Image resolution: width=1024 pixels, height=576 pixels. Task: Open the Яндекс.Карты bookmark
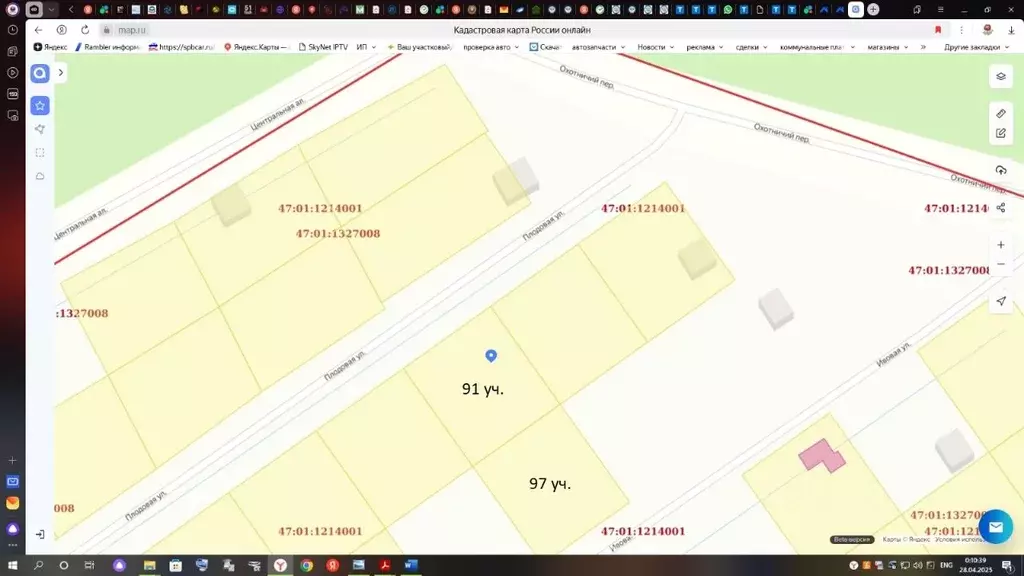pos(255,47)
